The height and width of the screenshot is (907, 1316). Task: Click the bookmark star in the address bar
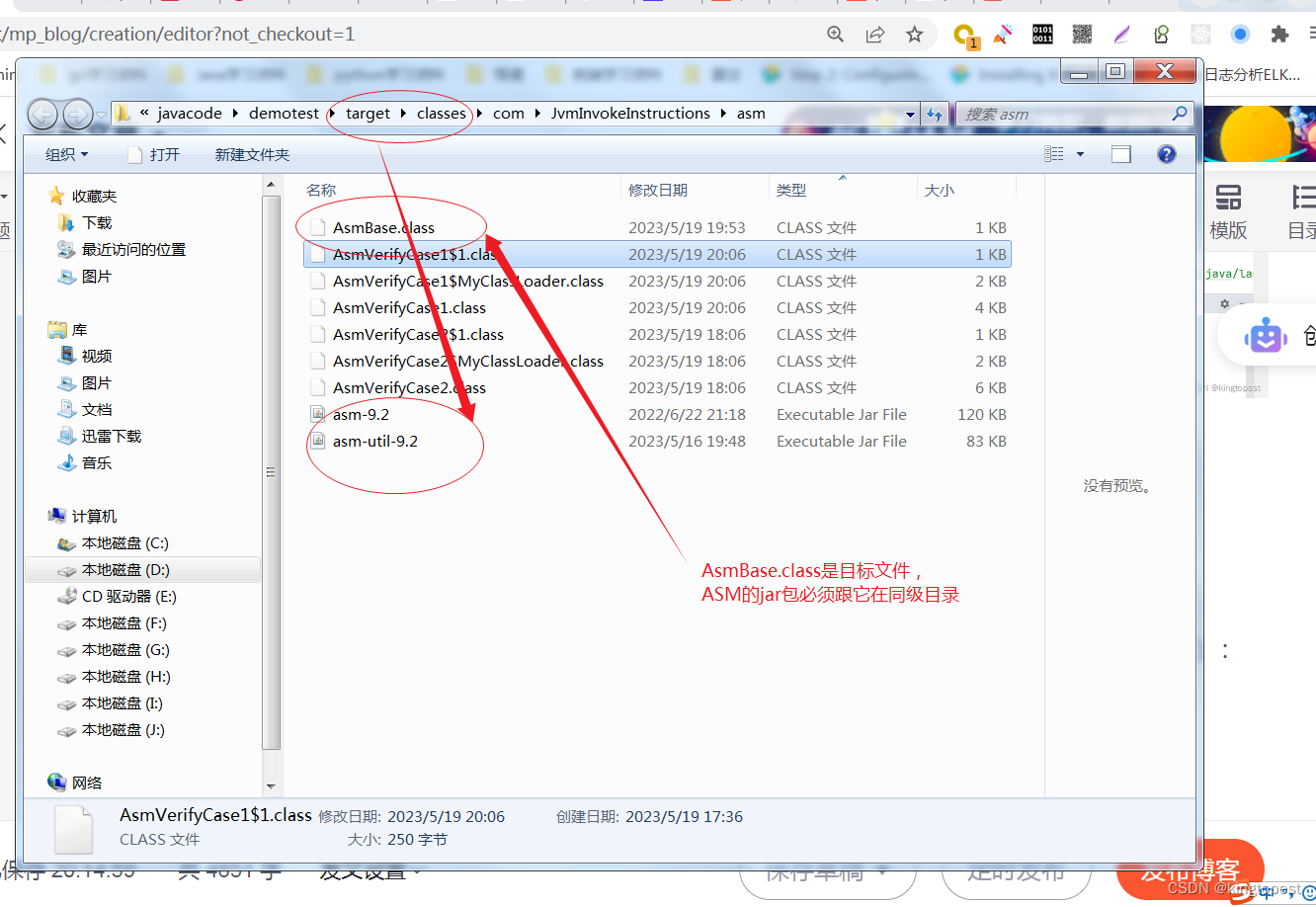click(914, 33)
